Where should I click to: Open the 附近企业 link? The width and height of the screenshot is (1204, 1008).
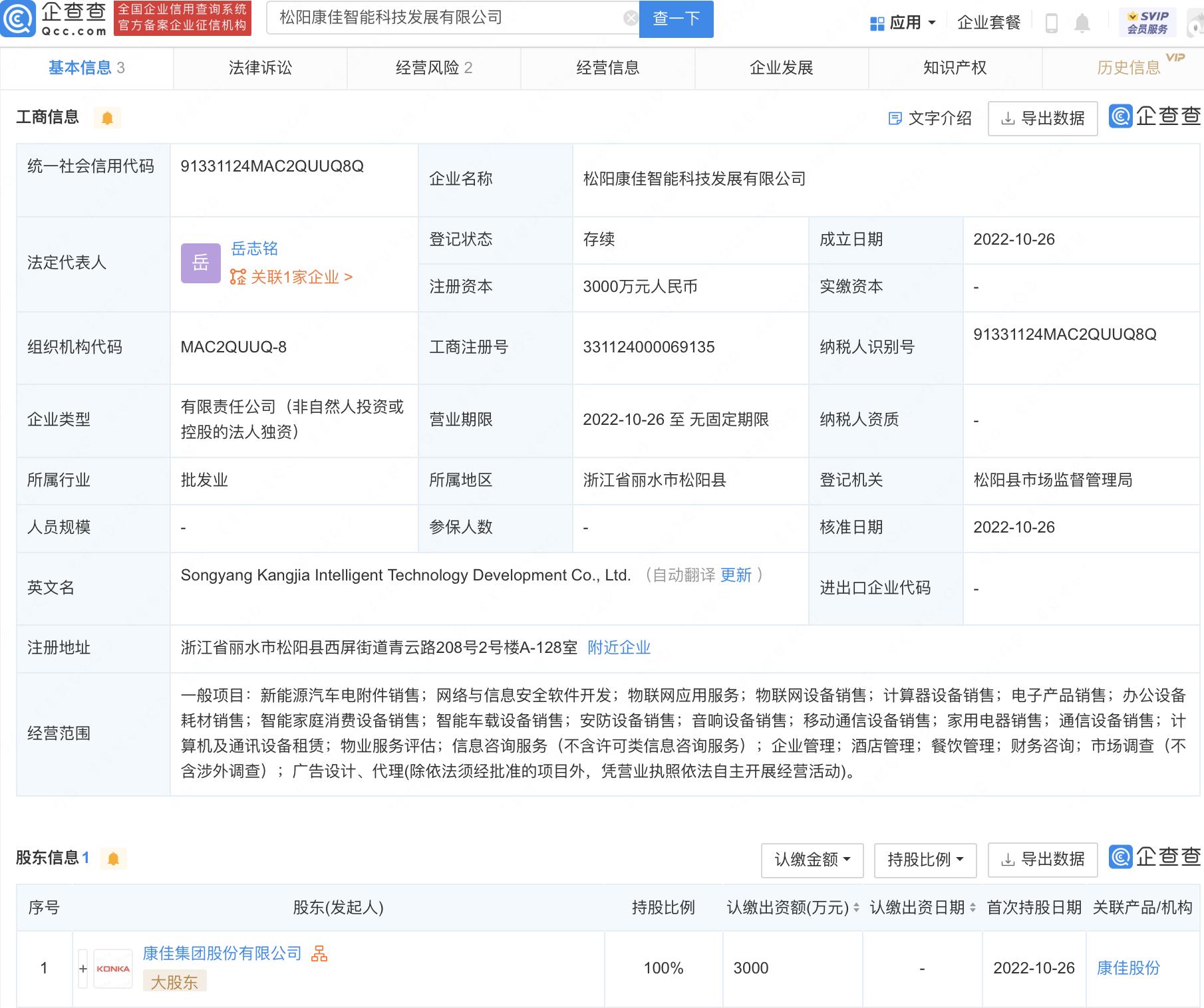[619, 648]
